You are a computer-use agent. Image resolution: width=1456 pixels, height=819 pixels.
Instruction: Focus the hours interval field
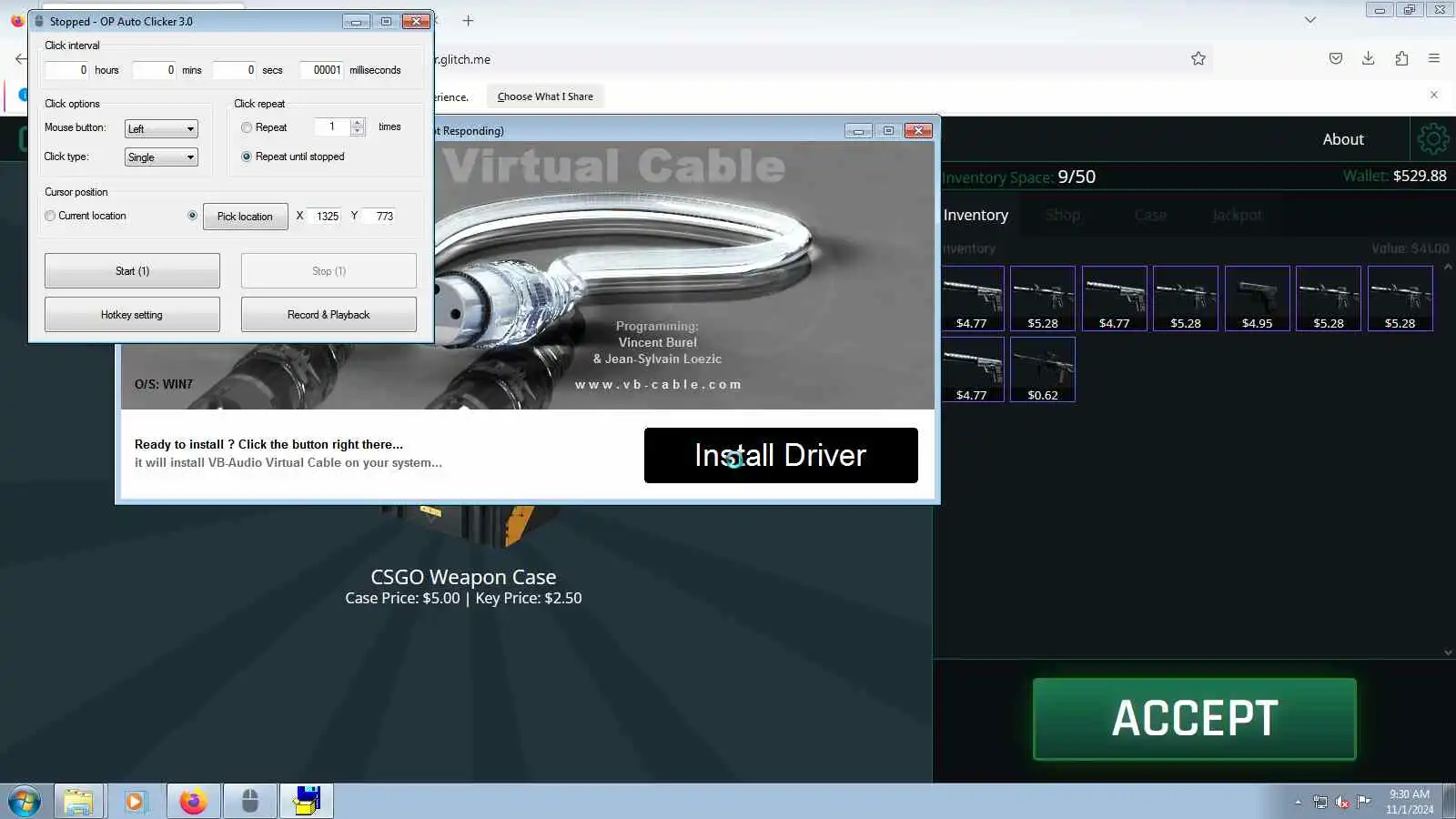coord(66,70)
